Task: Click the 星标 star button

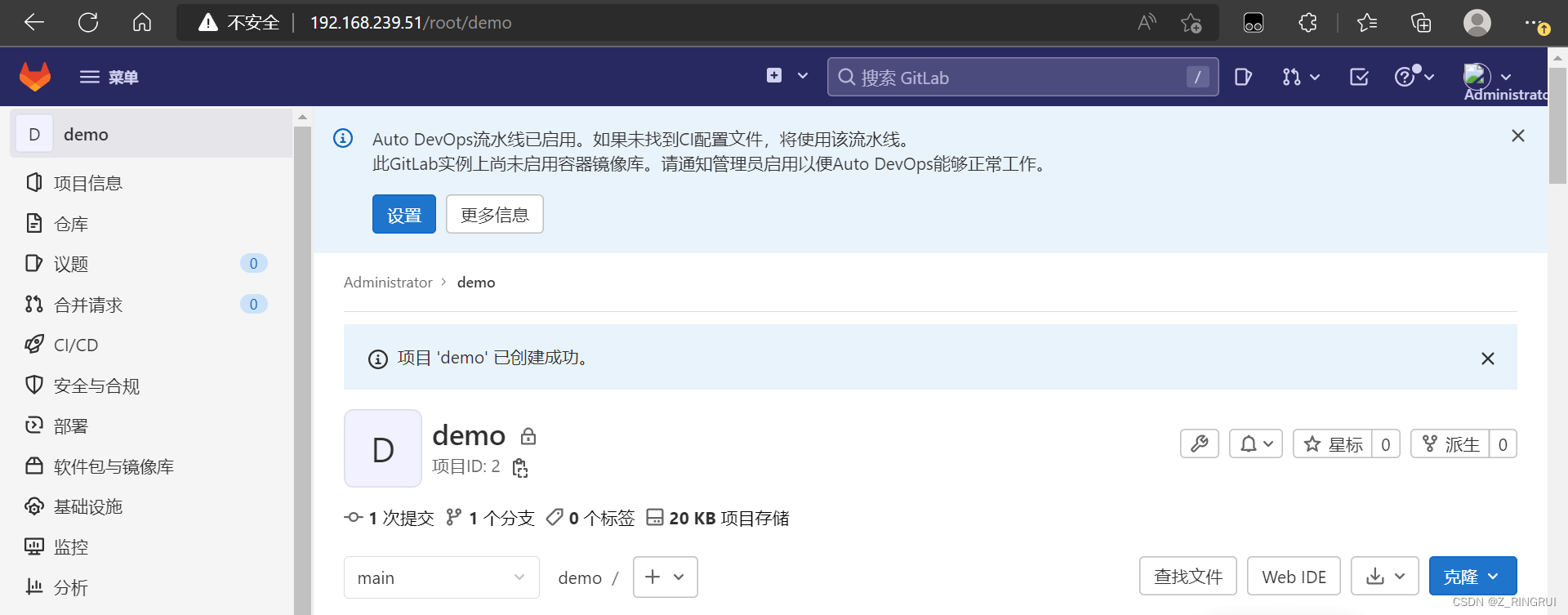Action: (1333, 443)
